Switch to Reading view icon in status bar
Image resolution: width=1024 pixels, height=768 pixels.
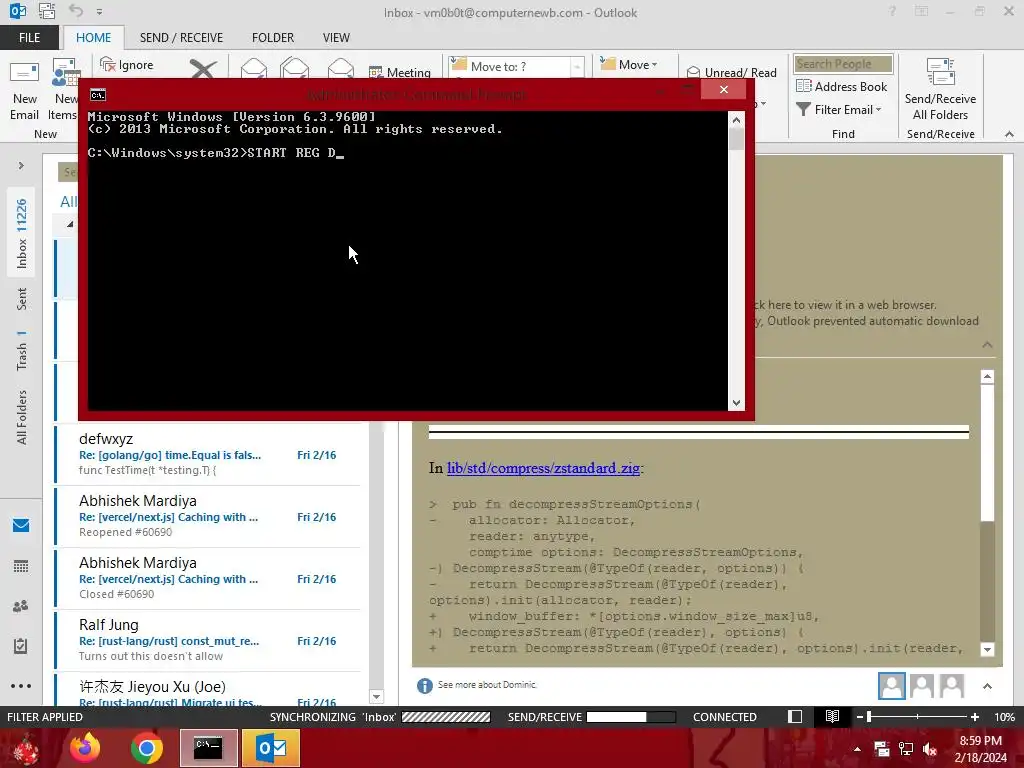(832, 716)
